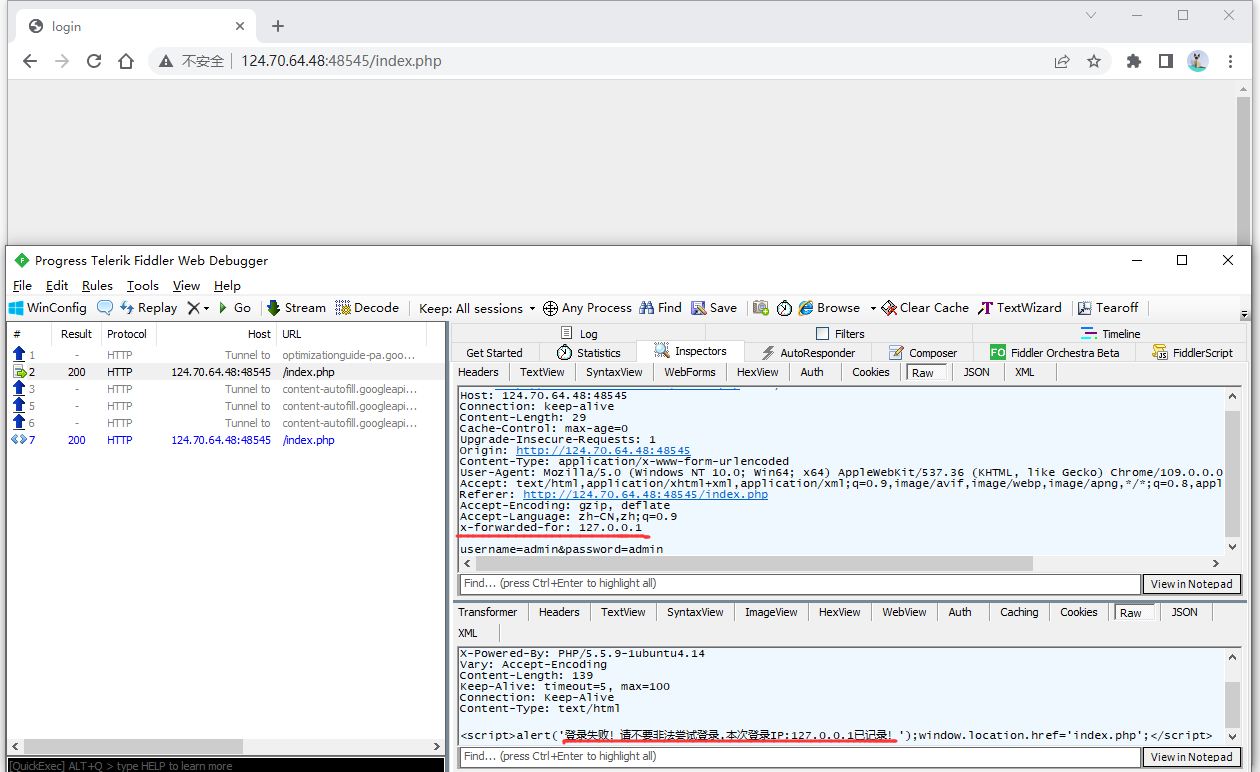Click the camera screenshot toolbar icon
This screenshot has height=772, width=1260.
click(761, 308)
